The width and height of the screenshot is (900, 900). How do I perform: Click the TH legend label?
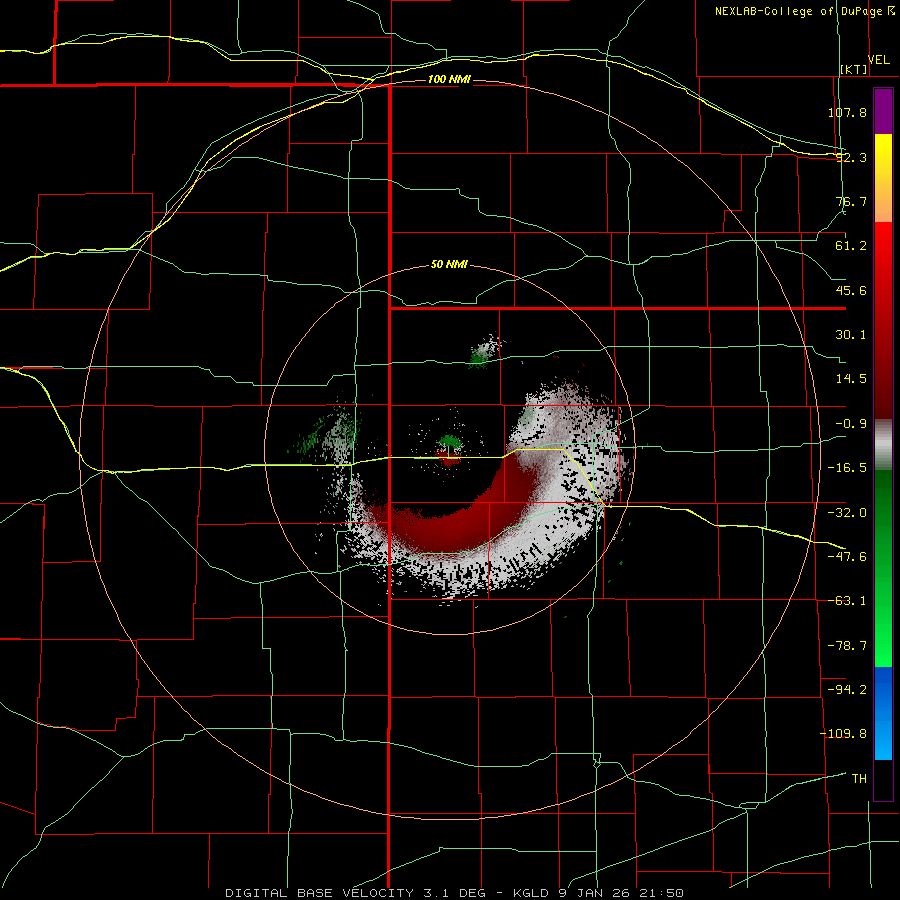point(859,778)
